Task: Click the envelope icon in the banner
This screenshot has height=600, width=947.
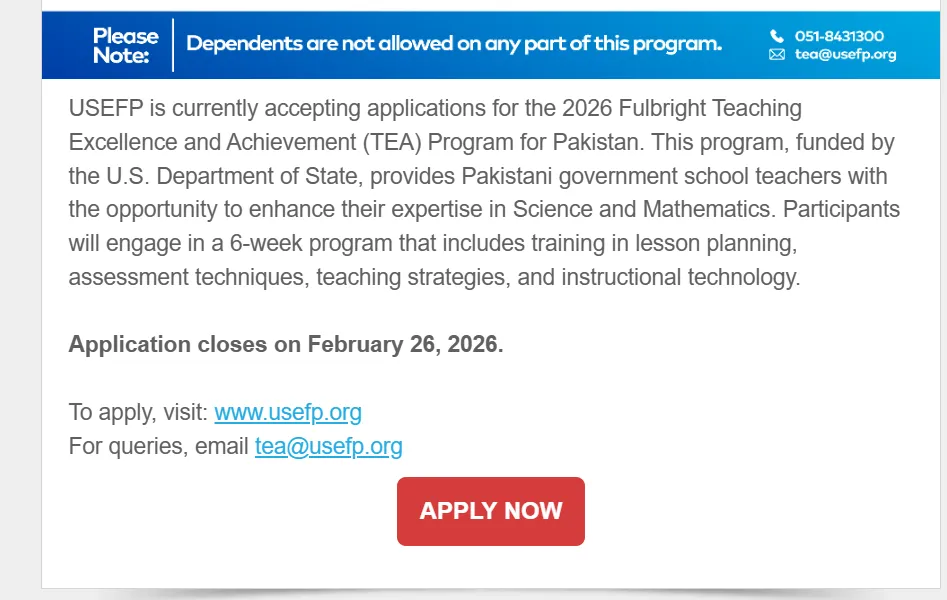Action: (x=777, y=55)
